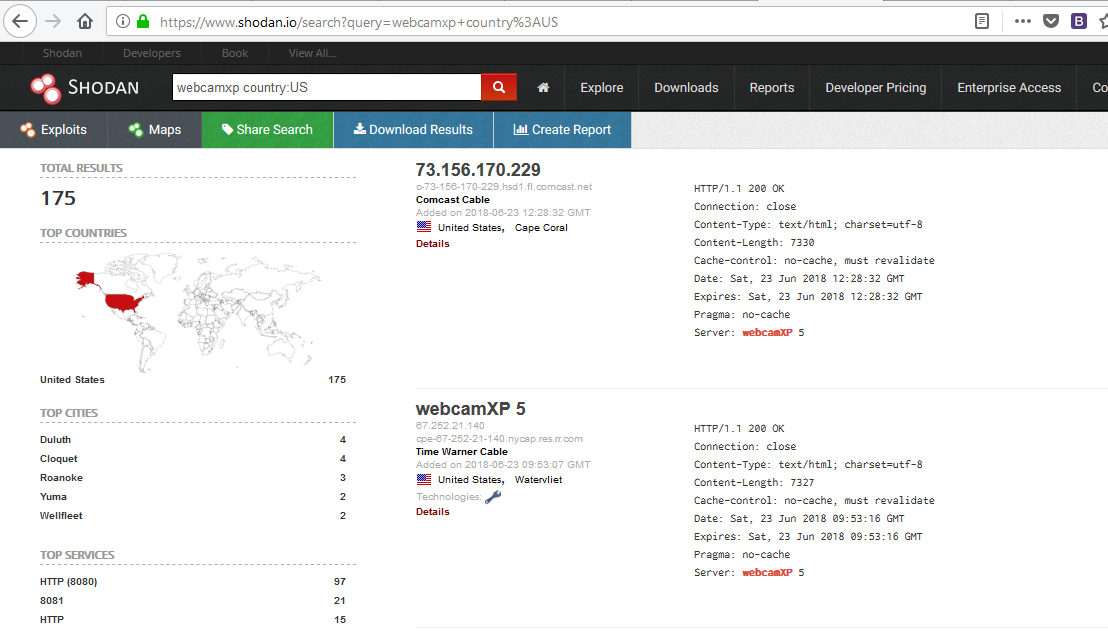Toggle reader view icon in address bar

tap(982, 21)
